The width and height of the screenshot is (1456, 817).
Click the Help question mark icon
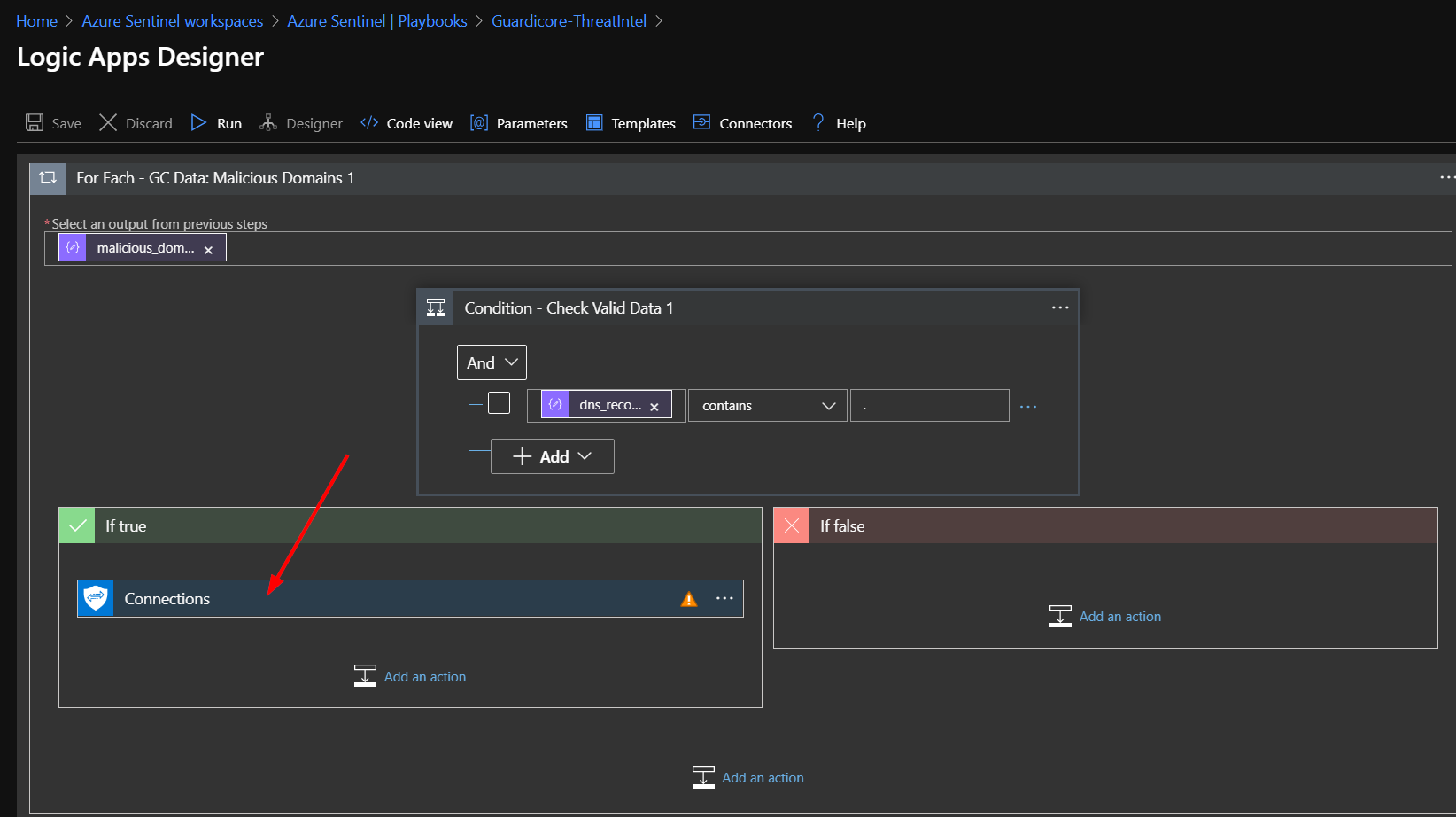click(818, 122)
